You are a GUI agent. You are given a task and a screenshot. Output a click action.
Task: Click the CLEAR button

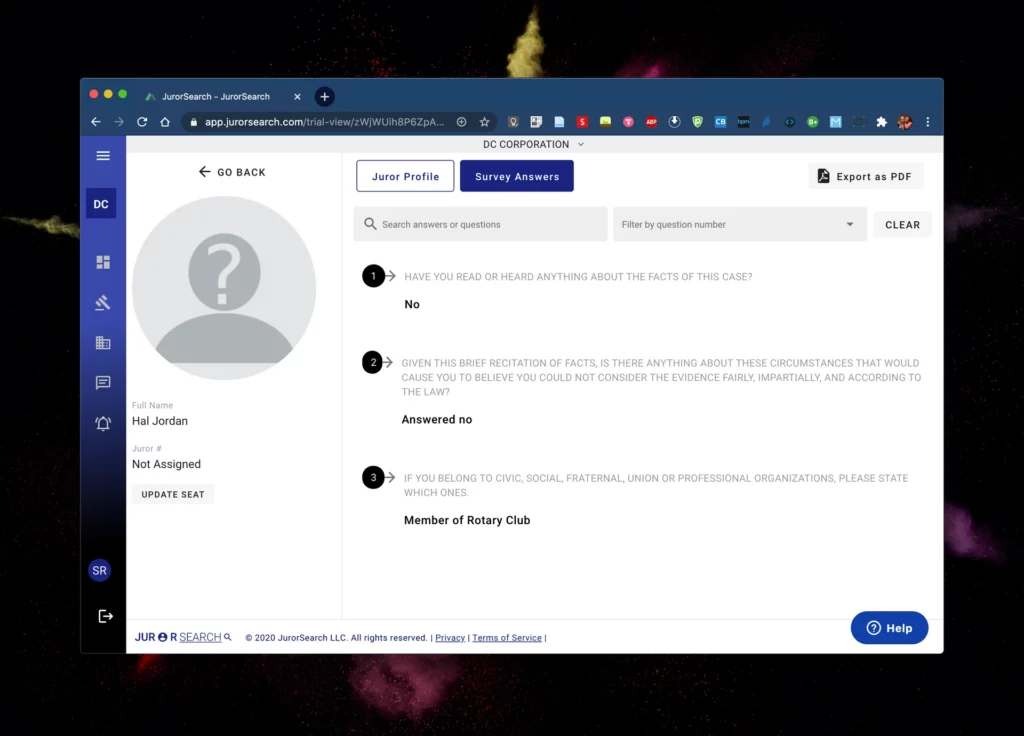coord(903,225)
